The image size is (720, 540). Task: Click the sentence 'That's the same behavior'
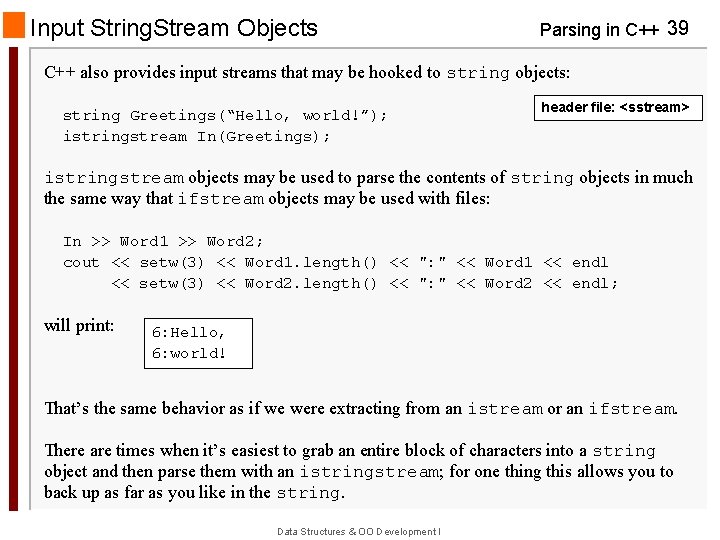360,408
